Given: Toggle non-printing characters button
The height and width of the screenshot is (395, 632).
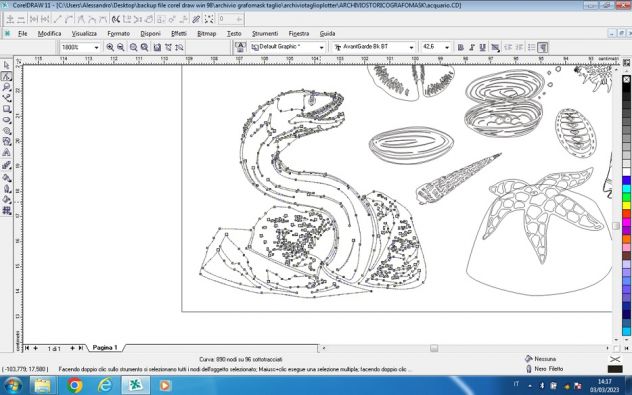Looking at the screenshot, I should tap(543, 47).
